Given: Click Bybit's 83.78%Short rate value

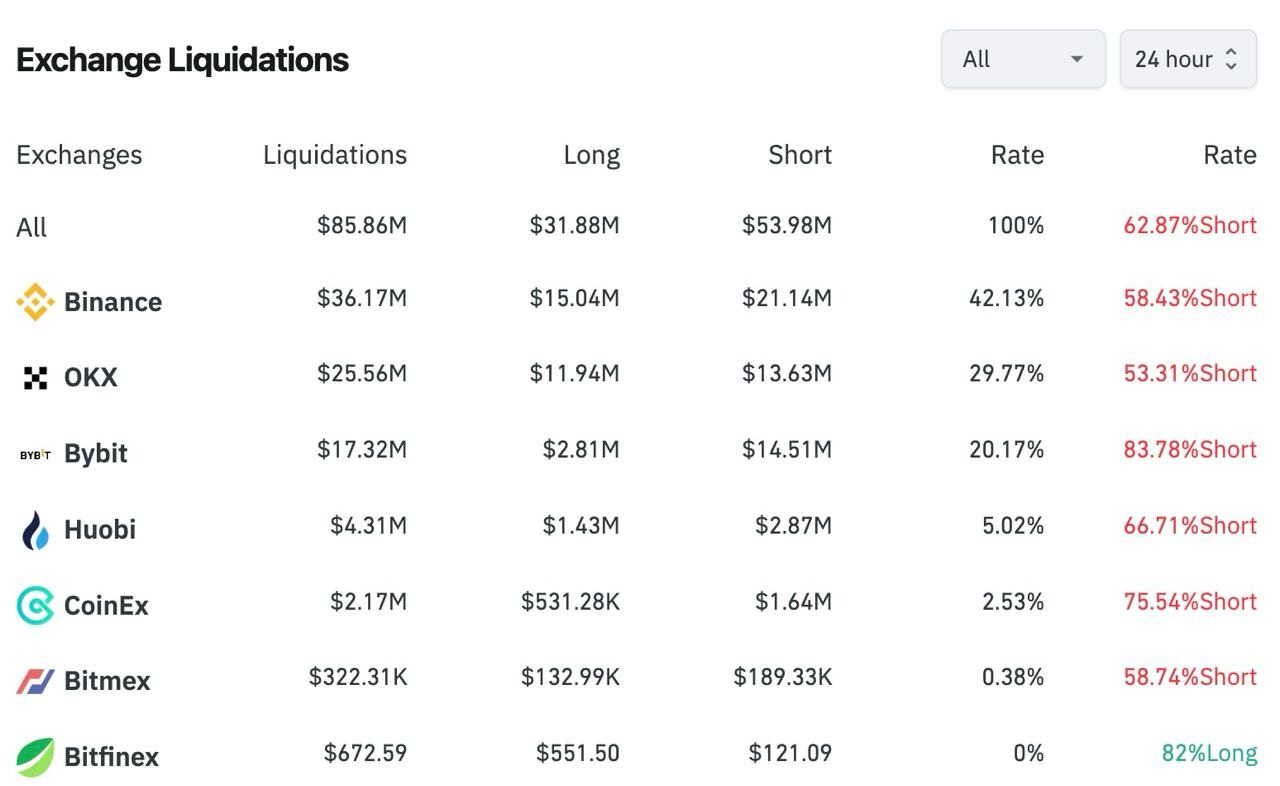Looking at the screenshot, I should 1189,450.
